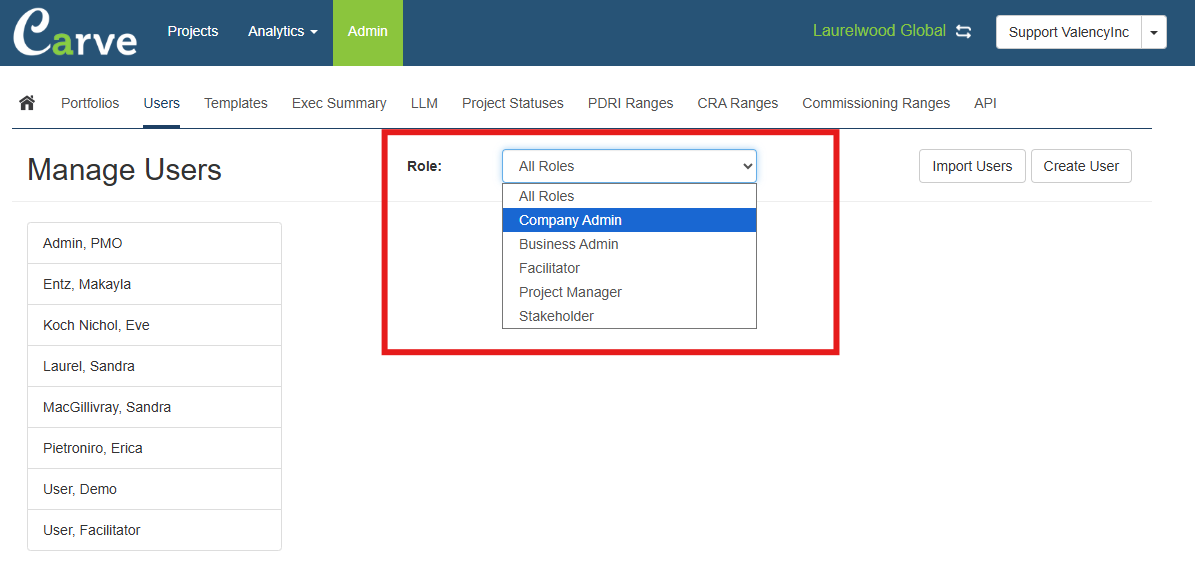Open the Support ValencyInc caret dropdown
Viewport: 1195px width, 570px height.
1154,33
